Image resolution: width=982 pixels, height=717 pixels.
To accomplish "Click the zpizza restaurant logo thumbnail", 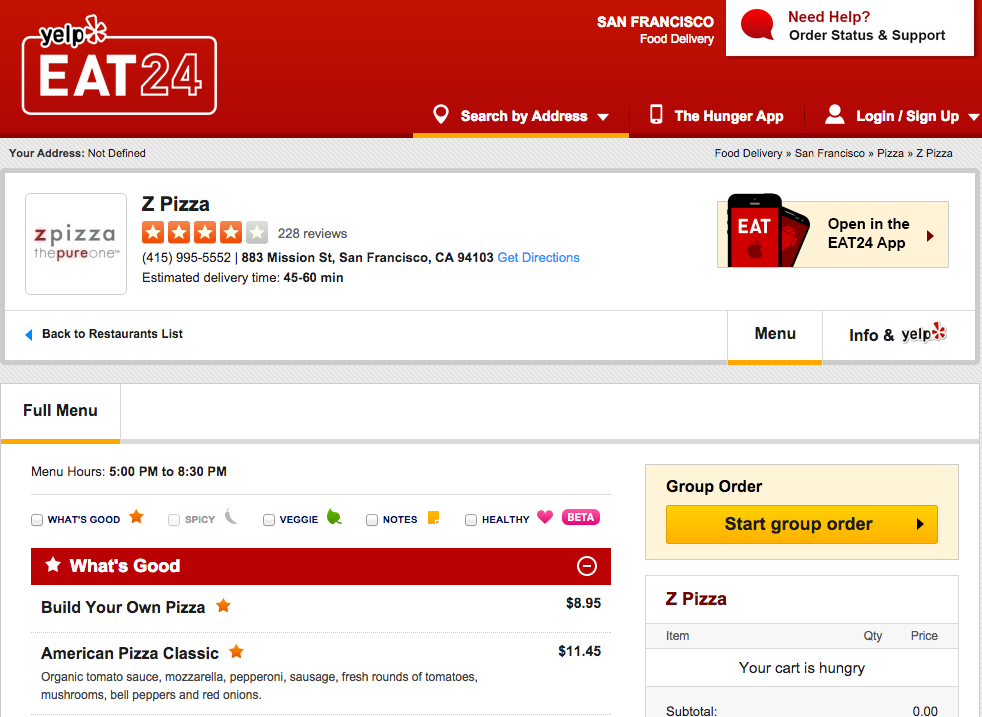I will point(76,244).
